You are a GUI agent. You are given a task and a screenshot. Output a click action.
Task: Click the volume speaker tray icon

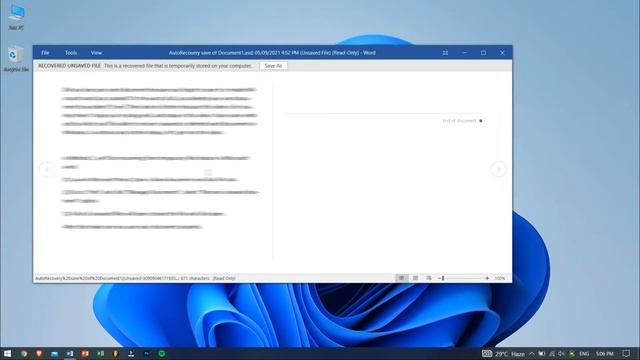(562, 354)
